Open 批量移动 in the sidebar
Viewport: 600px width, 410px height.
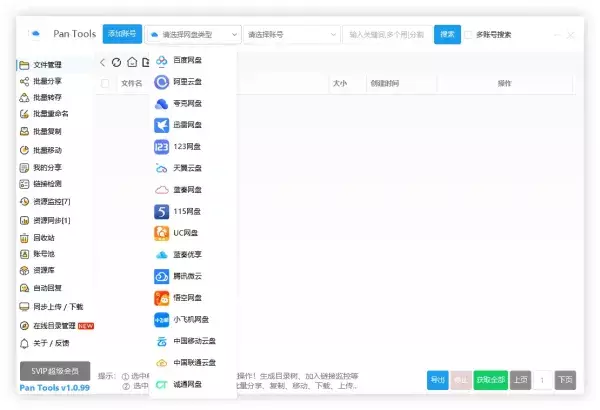pos(40,150)
